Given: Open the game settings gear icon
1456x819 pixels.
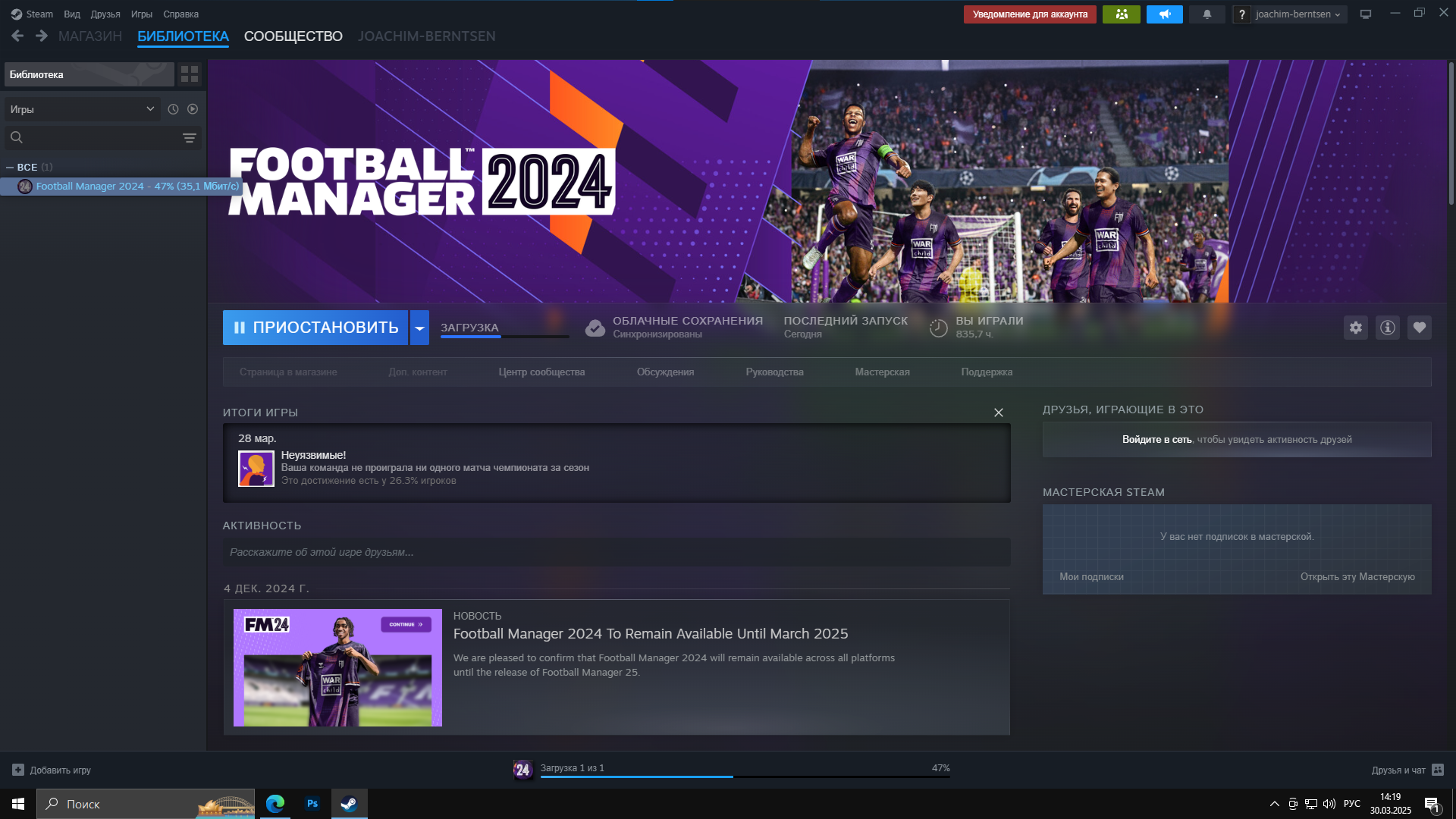Looking at the screenshot, I should [x=1355, y=328].
